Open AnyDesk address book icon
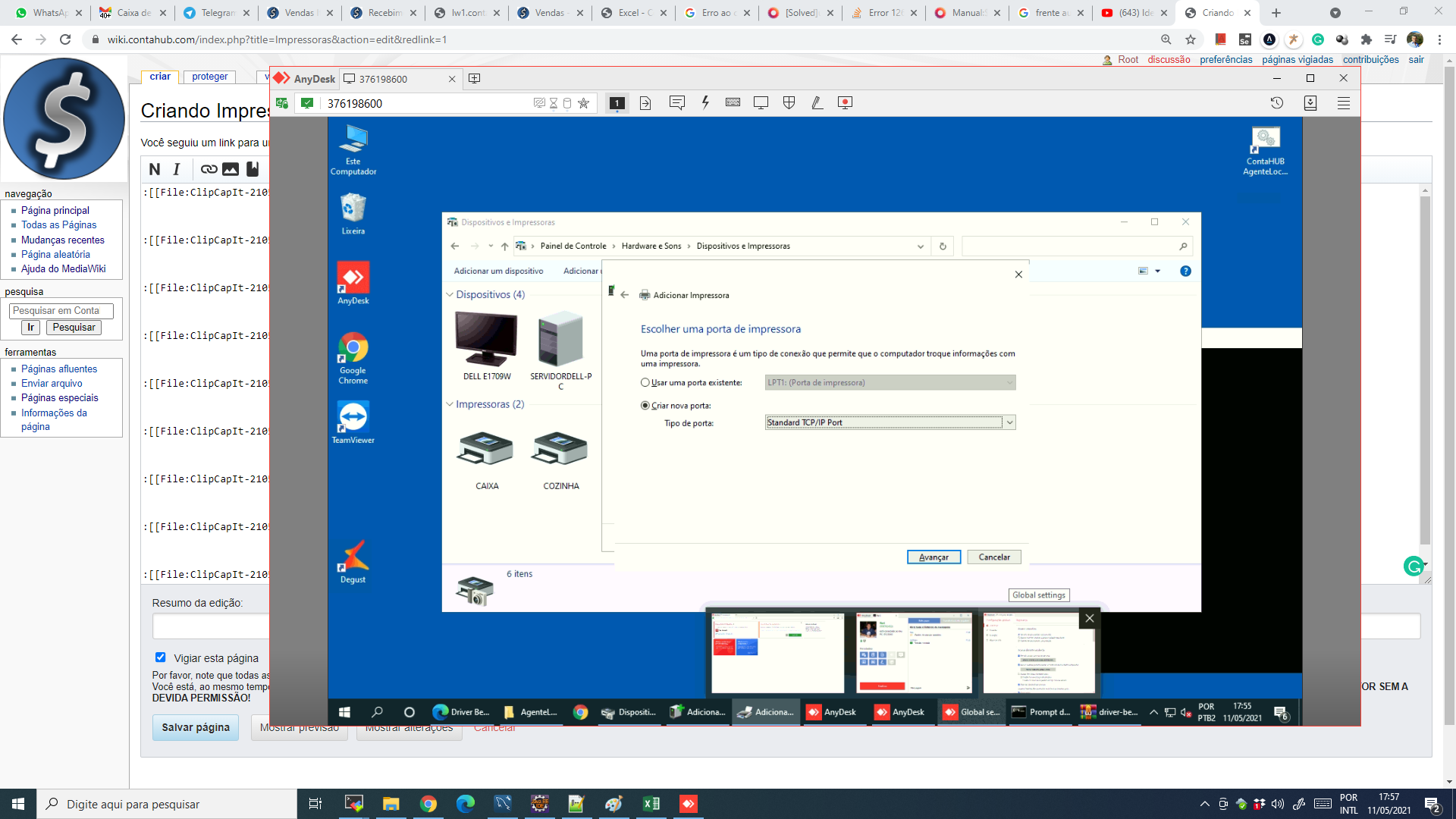 tap(1310, 103)
